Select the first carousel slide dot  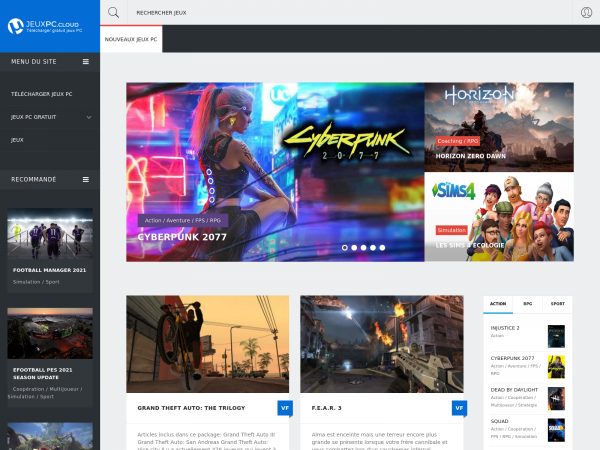click(345, 247)
